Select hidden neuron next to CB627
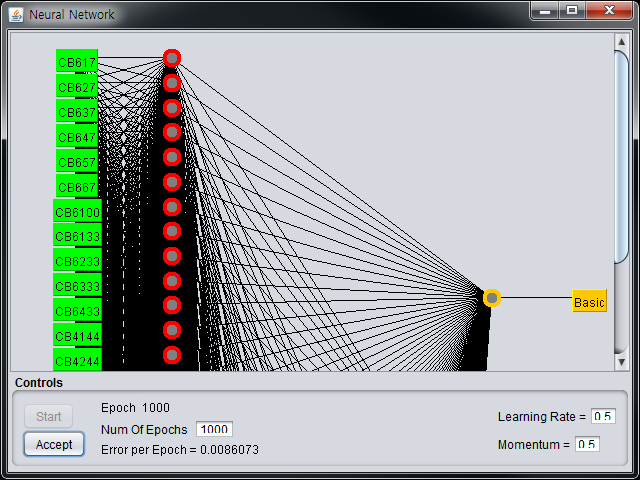 click(172, 83)
